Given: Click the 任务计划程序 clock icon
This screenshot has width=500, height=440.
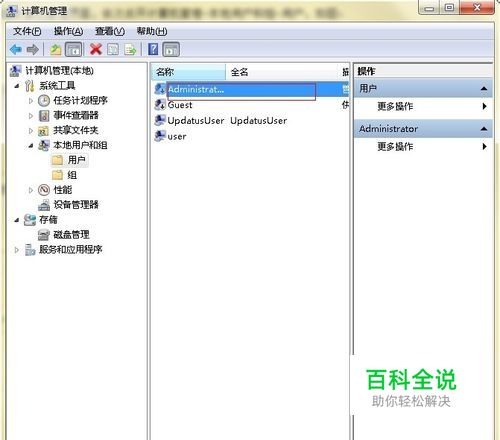Looking at the screenshot, I should point(44,100).
